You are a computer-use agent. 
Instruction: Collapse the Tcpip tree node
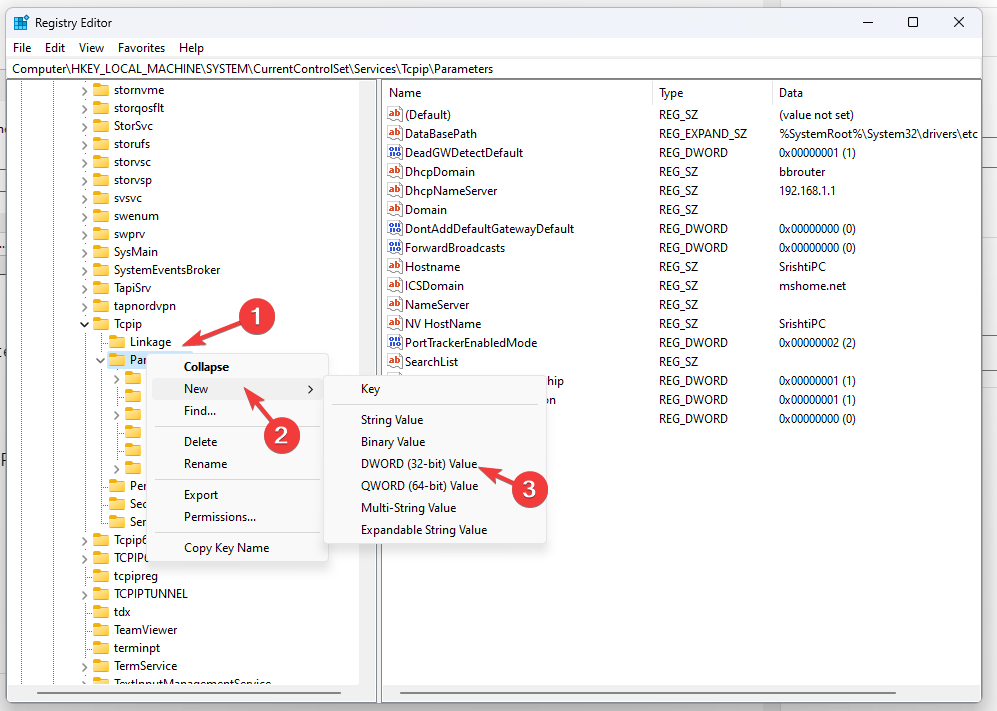pyautogui.click(x=84, y=324)
